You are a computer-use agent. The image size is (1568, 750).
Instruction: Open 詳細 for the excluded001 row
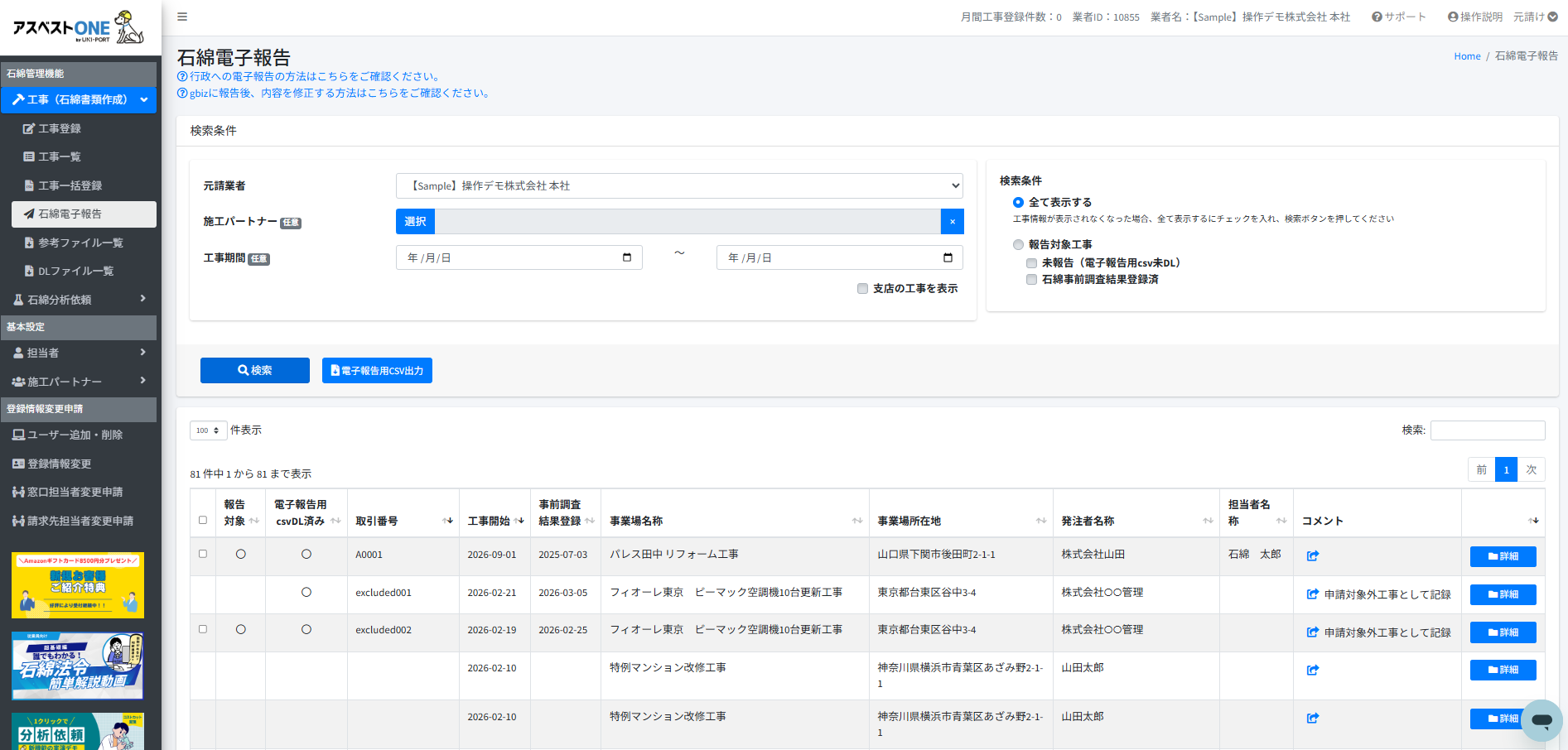[1503, 594]
